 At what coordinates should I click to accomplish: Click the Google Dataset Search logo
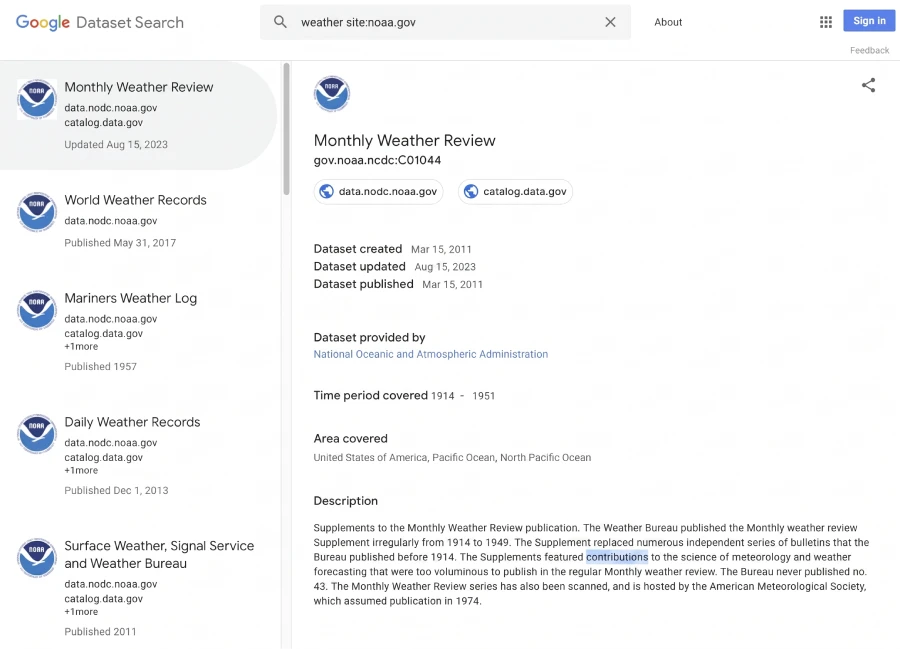coord(100,22)
